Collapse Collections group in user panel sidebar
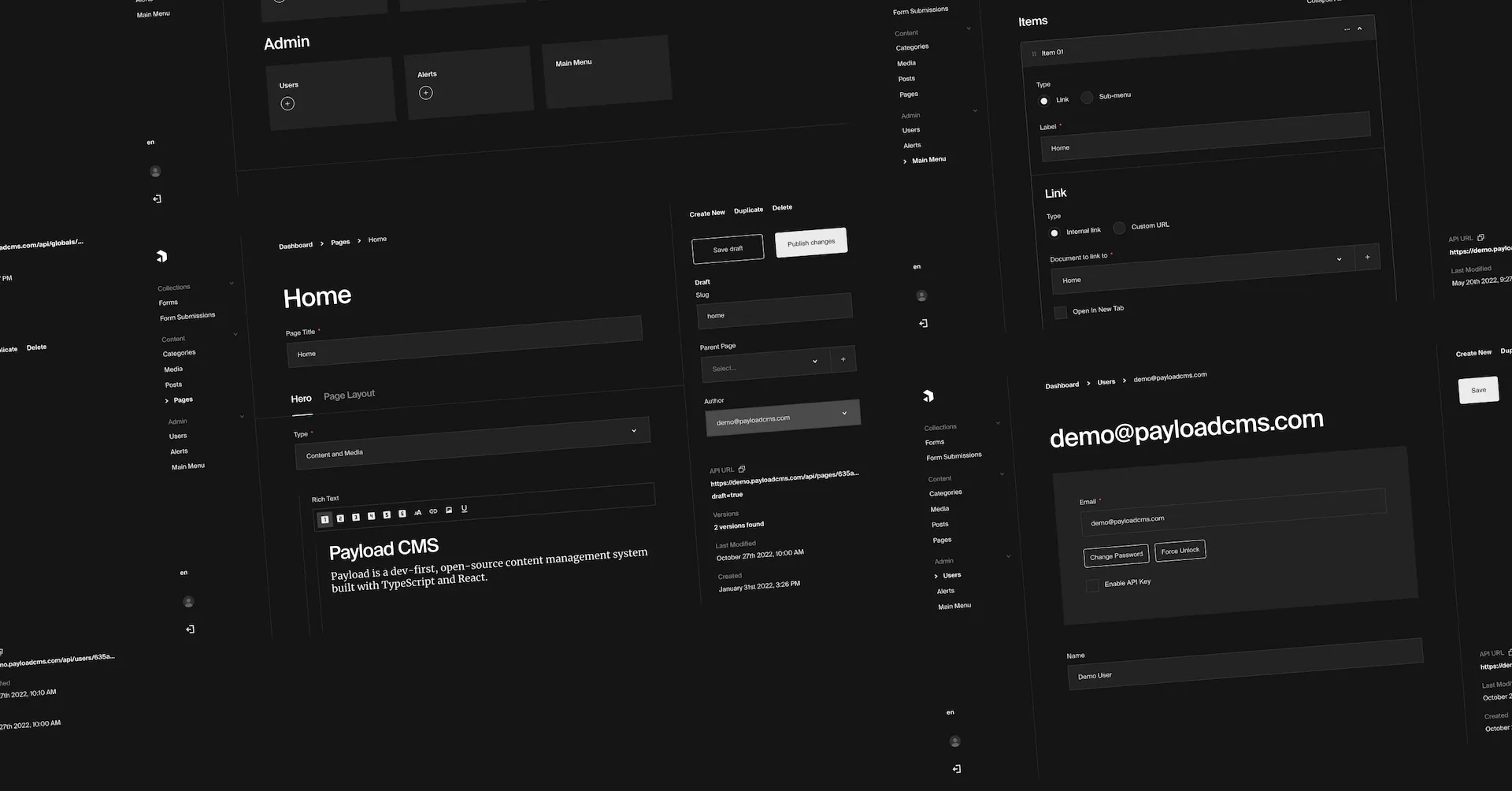Viewport: 1512px width, 791px height. tap(999, 423)
